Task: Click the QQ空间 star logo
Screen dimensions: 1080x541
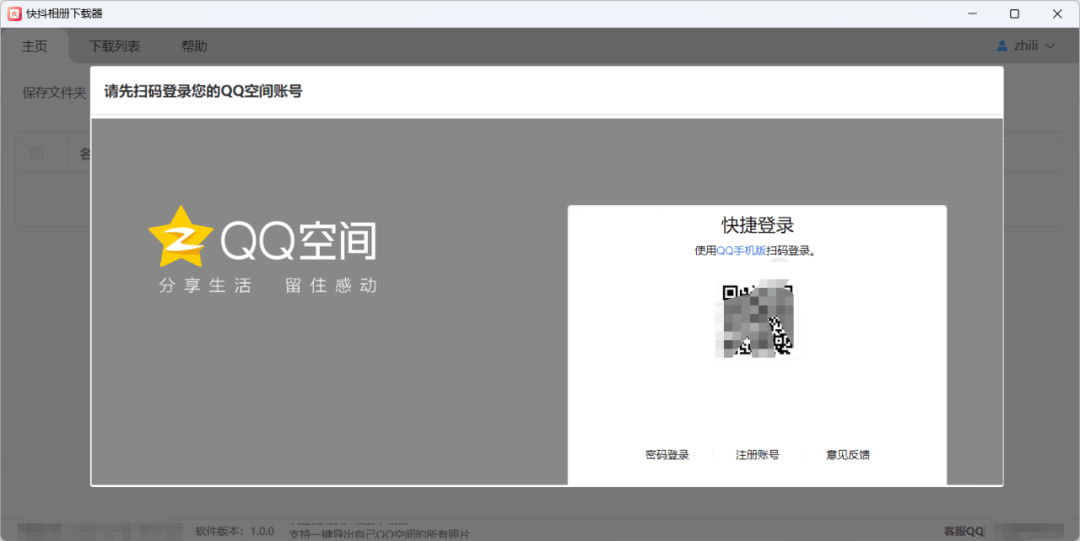Action: pos(181,237)
